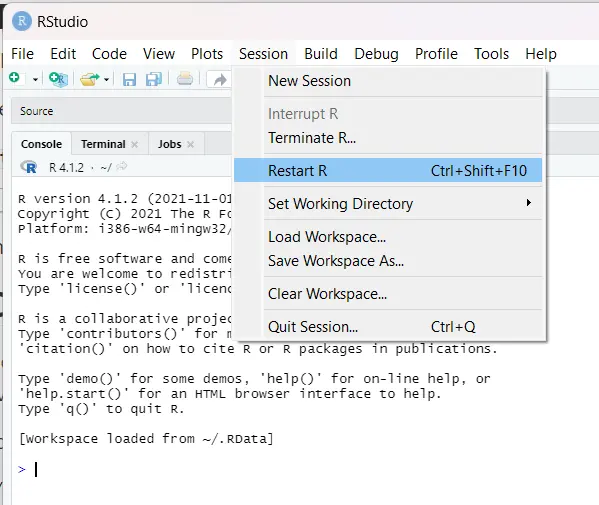Screen dimensions: 599x505
Task: Click the "Type 'q()' to quit R." line
Action: tap(102, 409)
